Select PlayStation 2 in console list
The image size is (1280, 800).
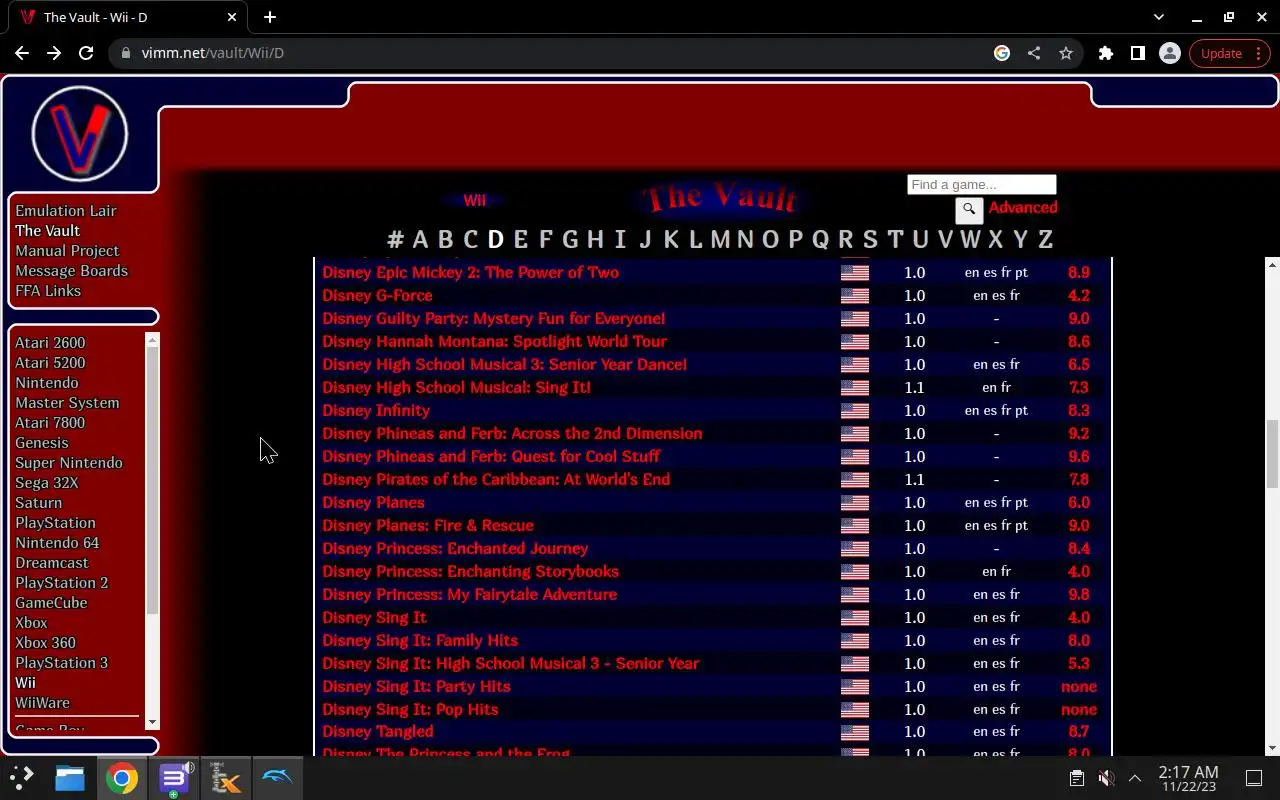(x=61, y=583)
